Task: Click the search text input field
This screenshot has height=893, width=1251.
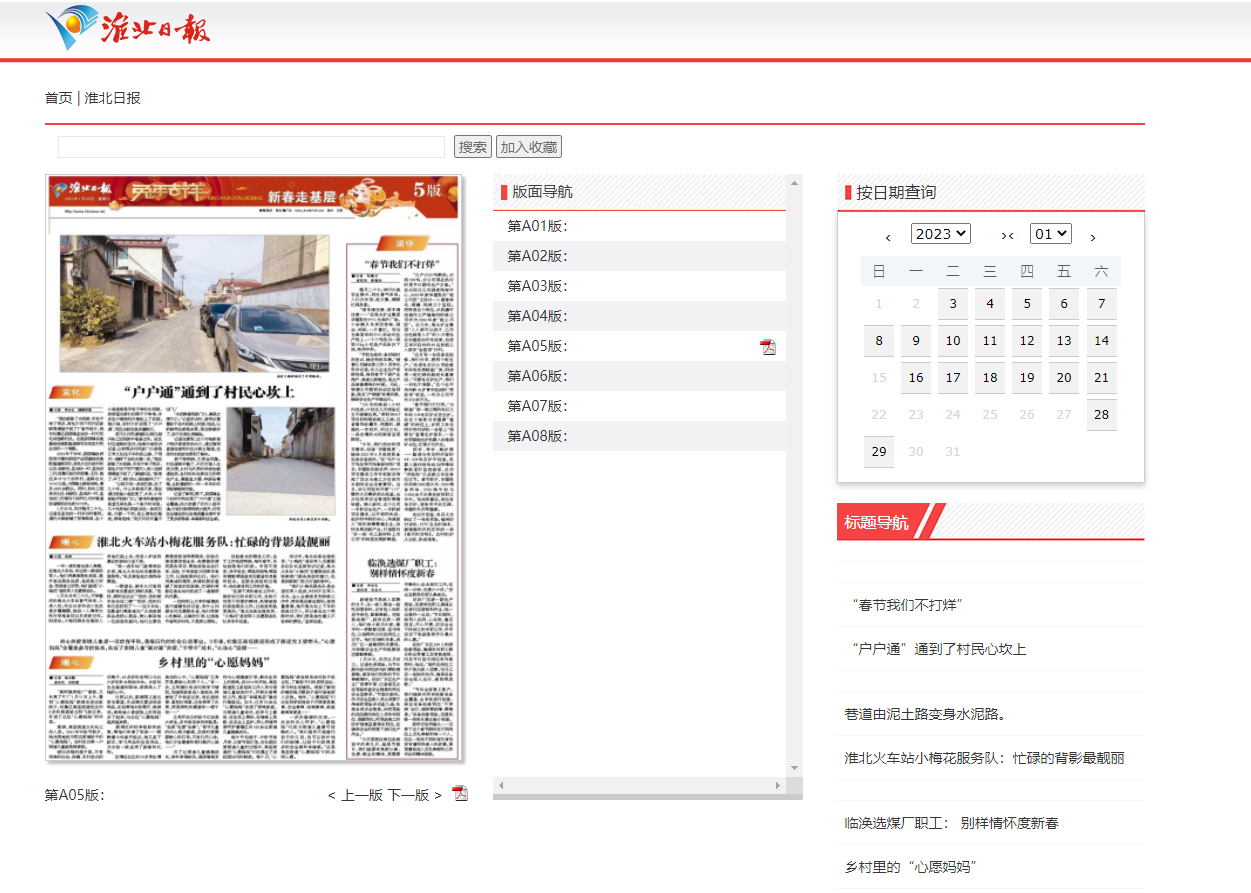Action: pyautogui.click(x=251, y=147)
